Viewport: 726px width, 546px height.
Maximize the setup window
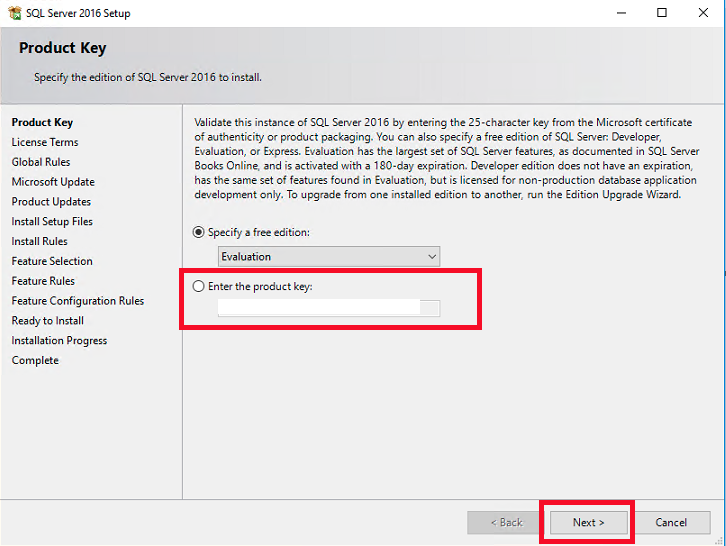662,13
